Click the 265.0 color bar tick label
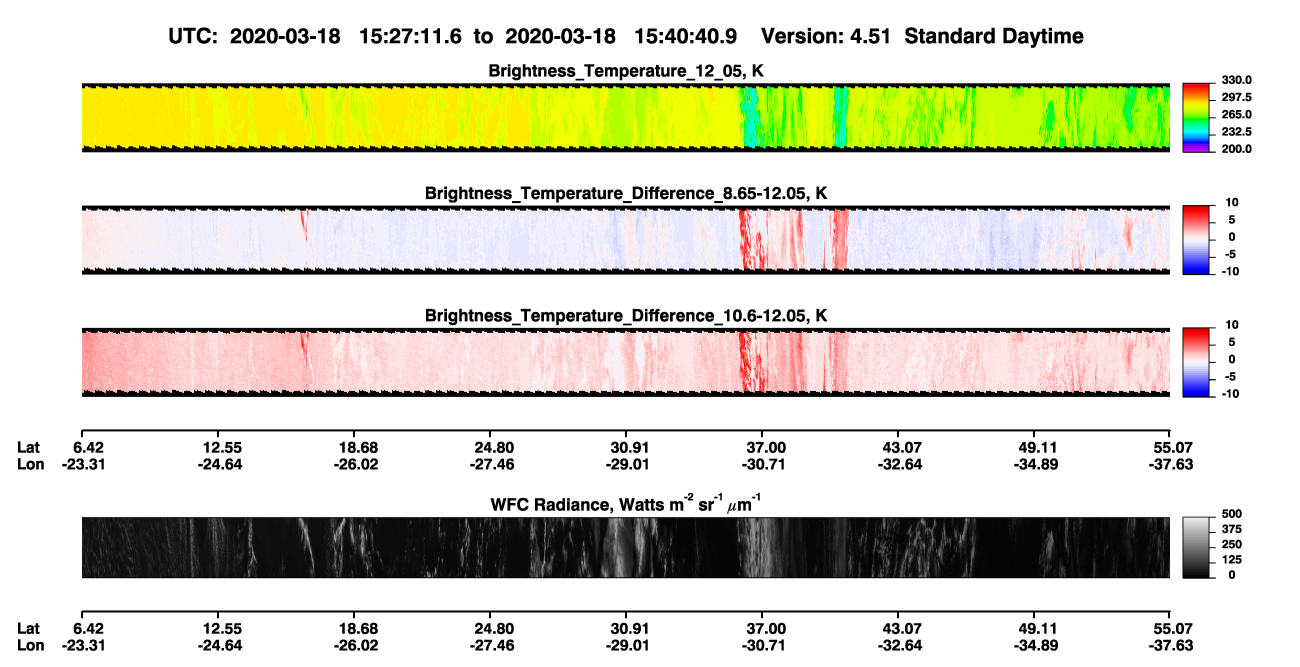Screen dimensions: 1300x667 [x=1237, y=115]
